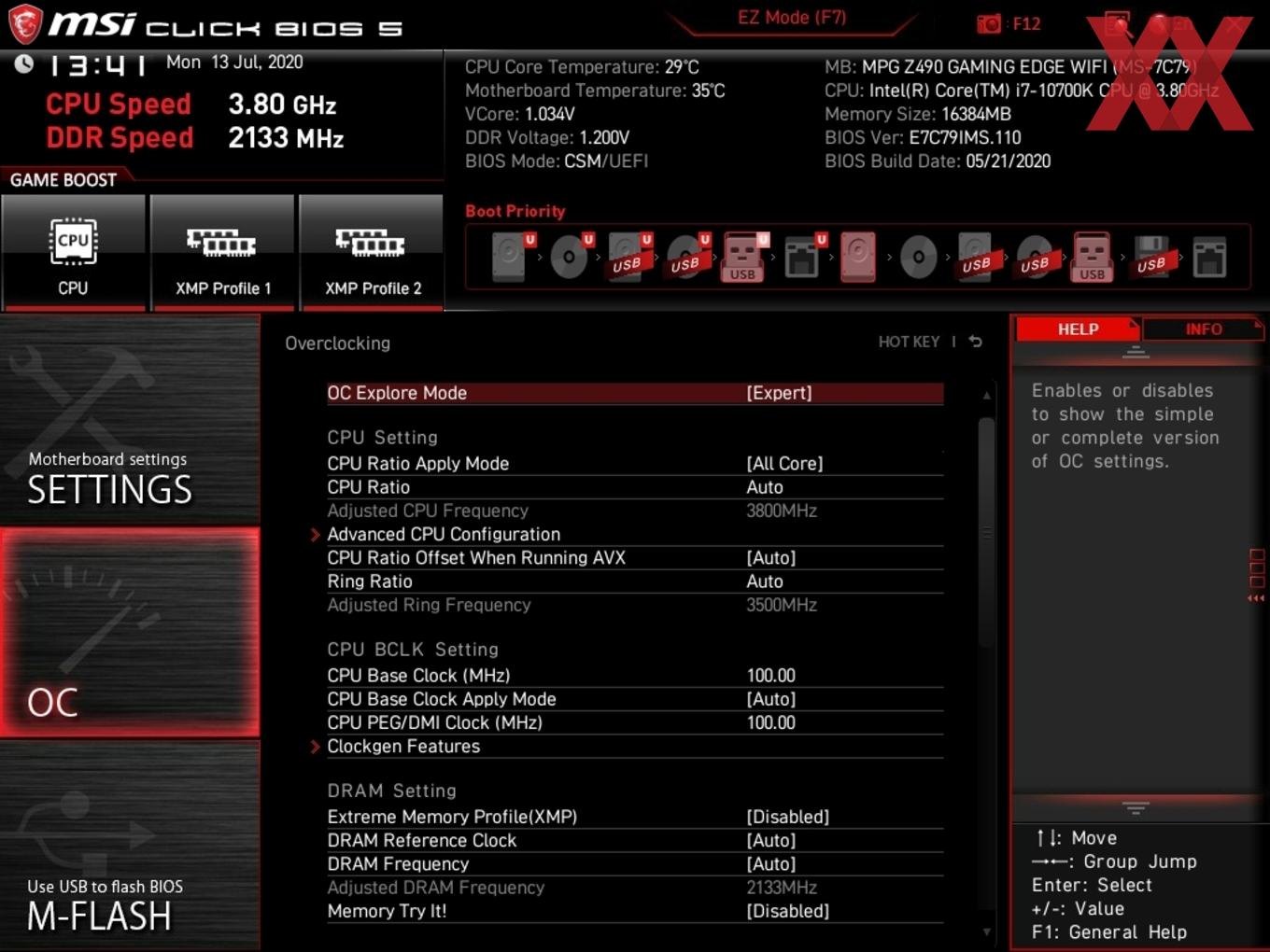
Task: Click the Overclocking page title
Action: [337, 343]
